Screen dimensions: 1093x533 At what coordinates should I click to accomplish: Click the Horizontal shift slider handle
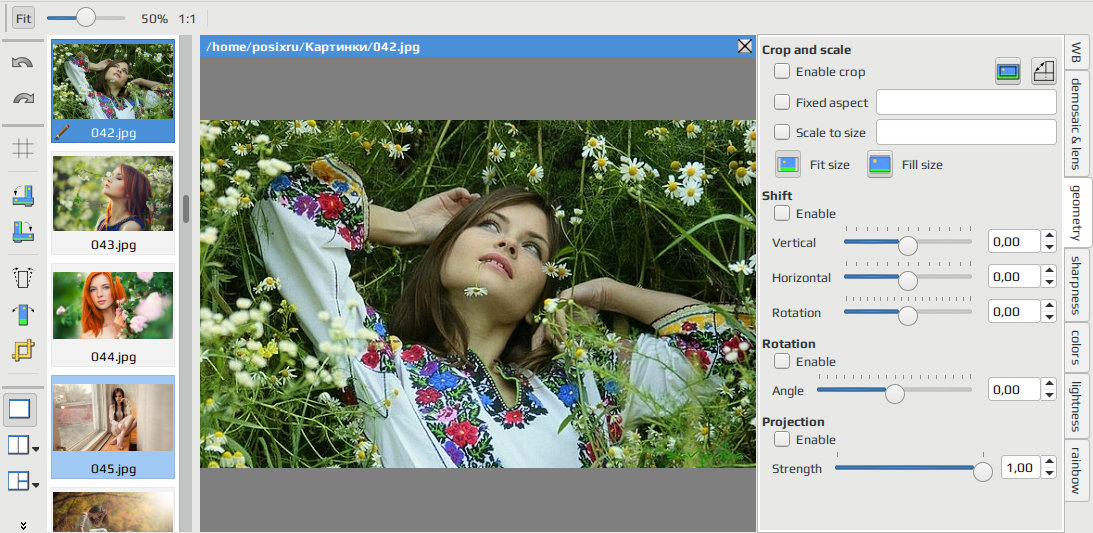[x=908, y=280]
